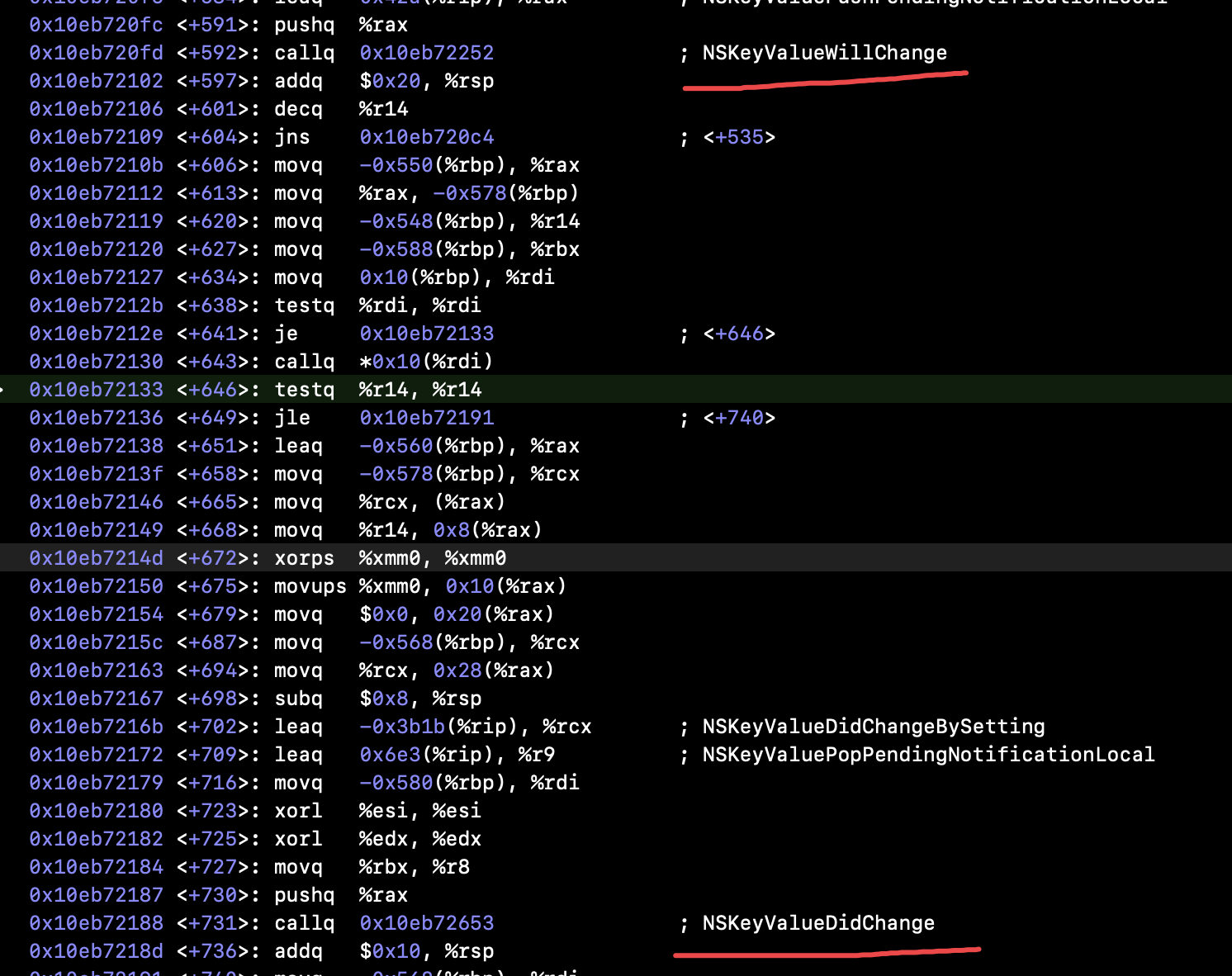Click the <+740> jump offset comment
This screenshot has width=1232, height=976.
tap(739, 418)
